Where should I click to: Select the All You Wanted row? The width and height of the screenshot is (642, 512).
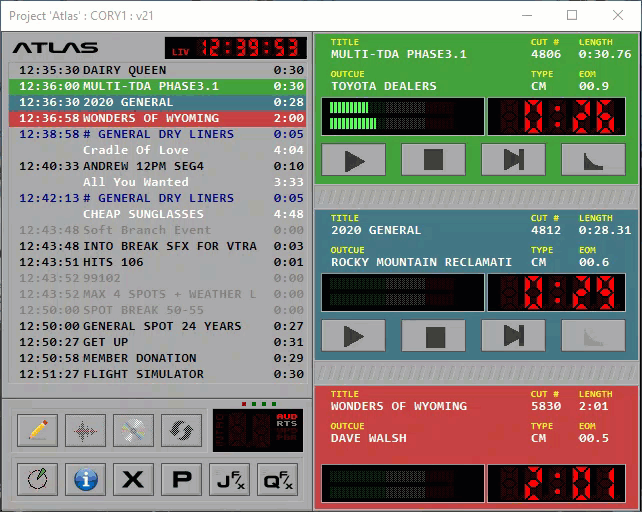pyautogui.click(x=157, y=182)
